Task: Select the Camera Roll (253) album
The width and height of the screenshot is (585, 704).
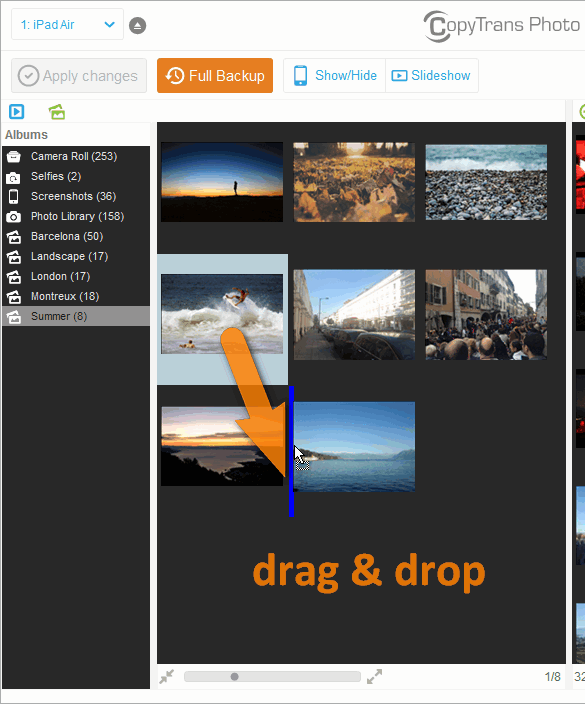Action: click(x=76, y=156)
